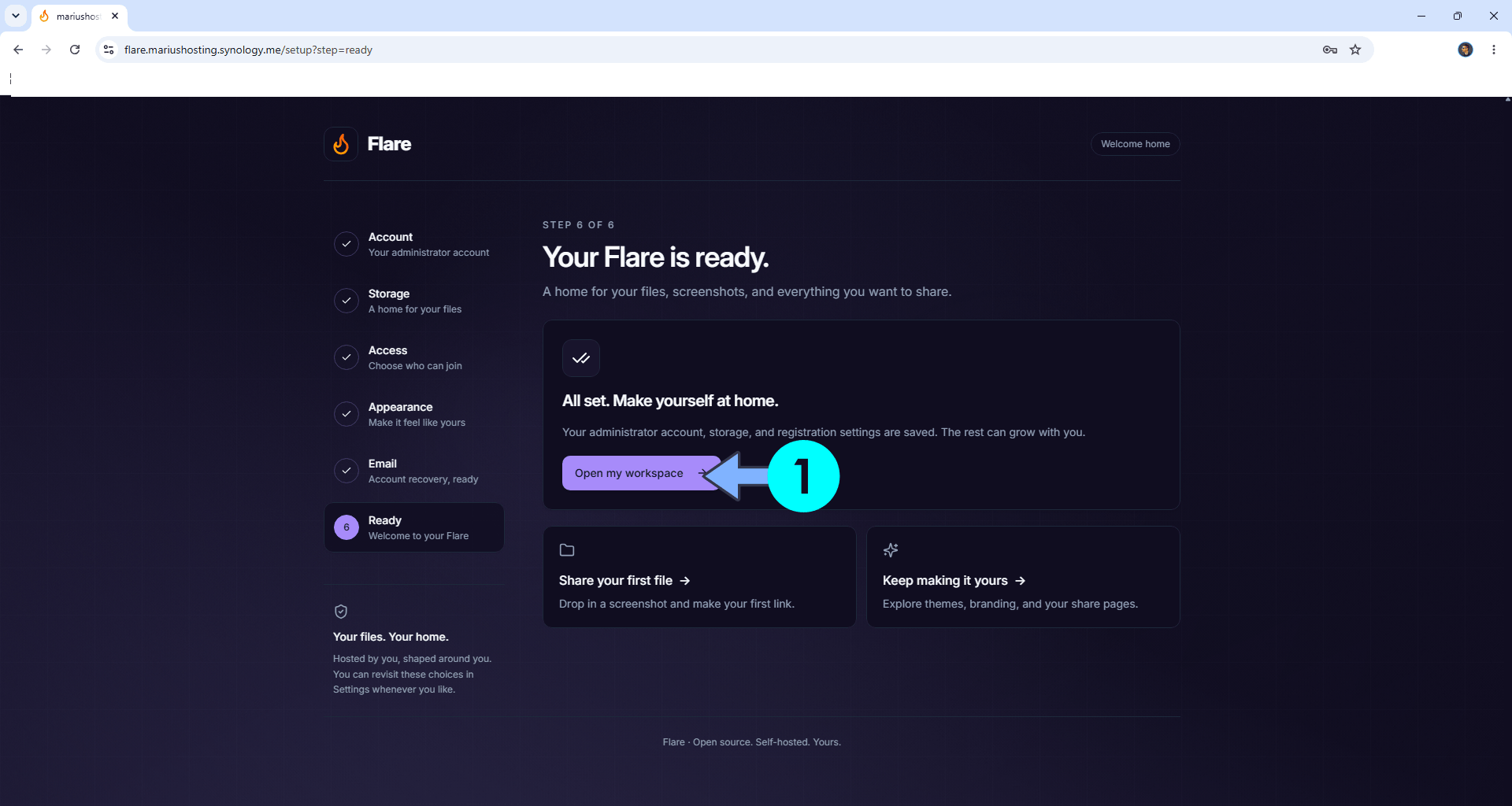Image resolution: width=1512 pixels, height=806 pixels.
Task: Open Share your first file link
Action: point(624,580)
